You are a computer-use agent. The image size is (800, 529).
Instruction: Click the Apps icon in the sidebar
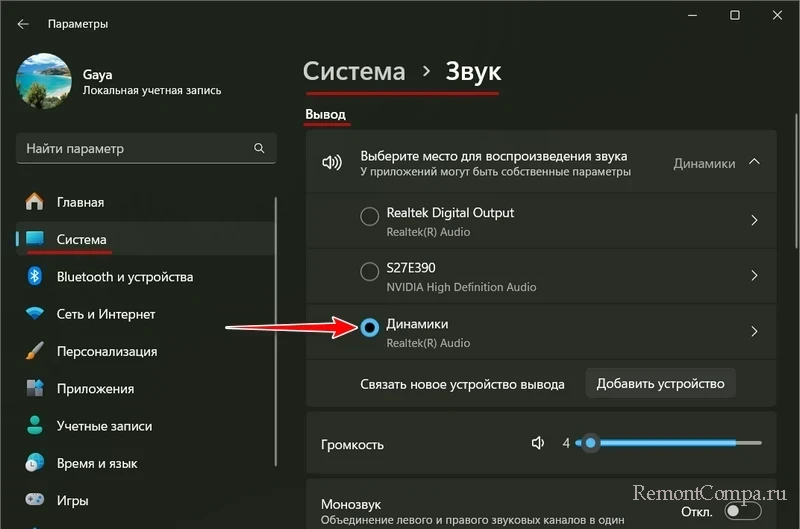tap(35, 389)
